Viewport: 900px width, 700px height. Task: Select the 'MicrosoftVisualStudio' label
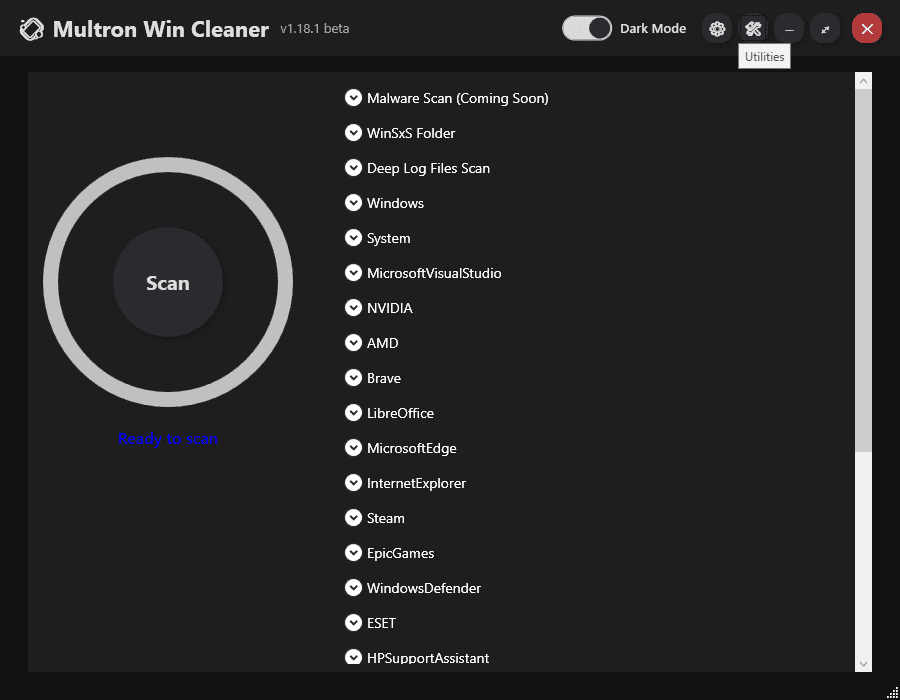[434, 273]
